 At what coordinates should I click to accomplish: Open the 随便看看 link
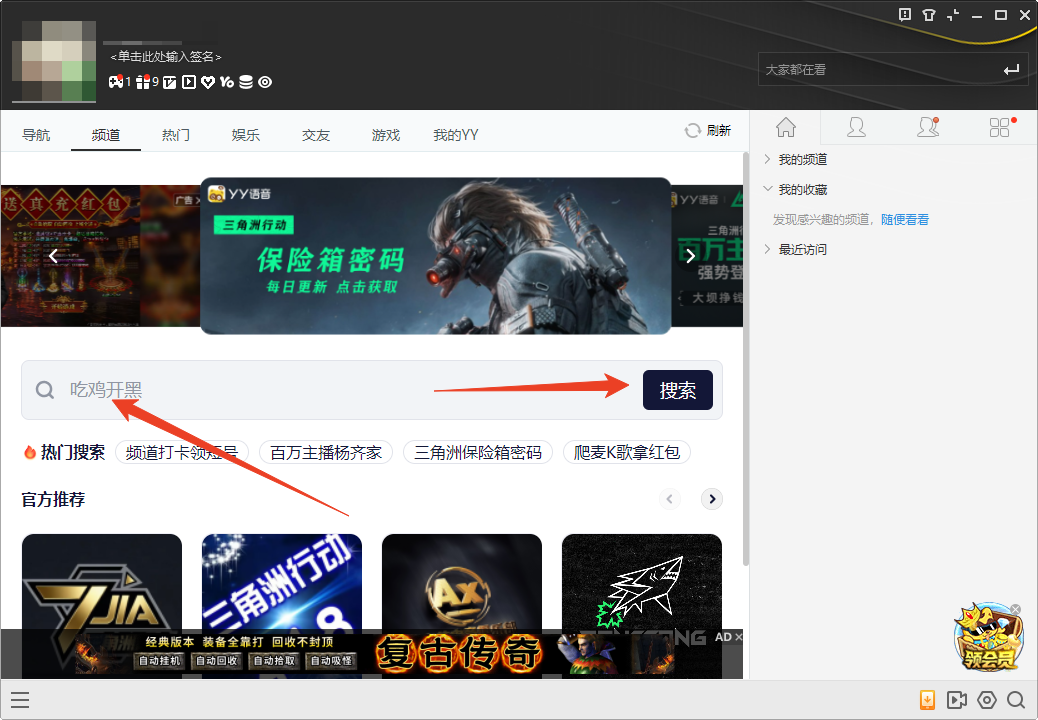pyautogui.click(x=904, y=220)
